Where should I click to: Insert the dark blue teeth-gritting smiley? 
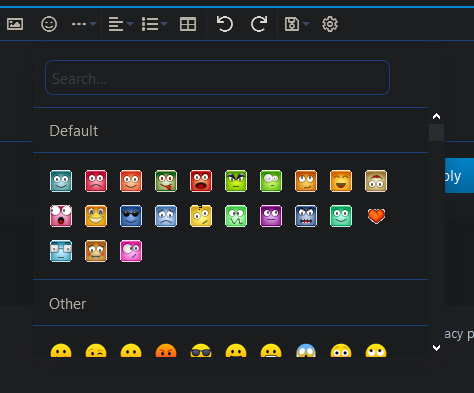[x=306, y=216]
